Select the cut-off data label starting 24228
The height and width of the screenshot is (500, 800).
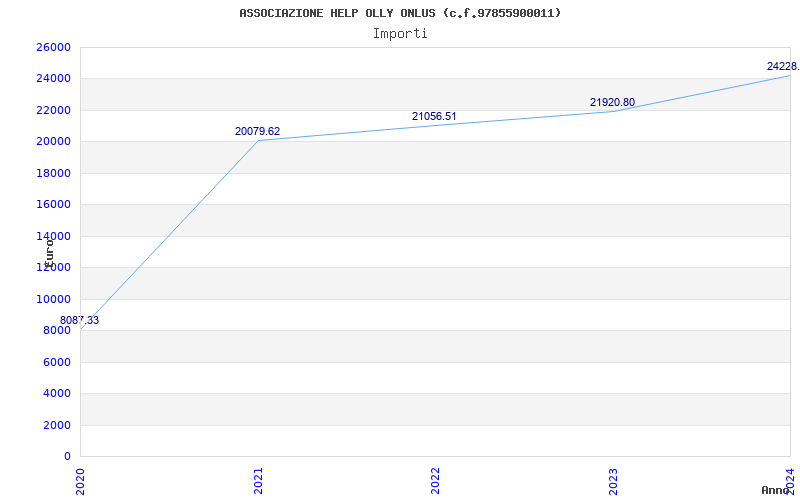click(x=783, y=66)
